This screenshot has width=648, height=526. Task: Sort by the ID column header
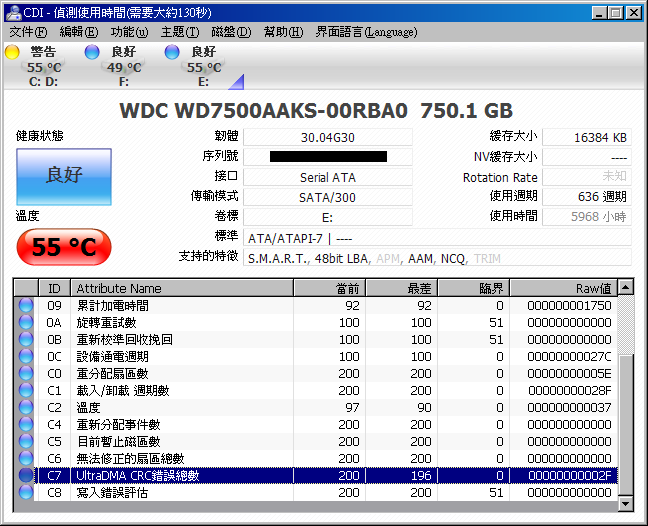(x=54, y=288)
